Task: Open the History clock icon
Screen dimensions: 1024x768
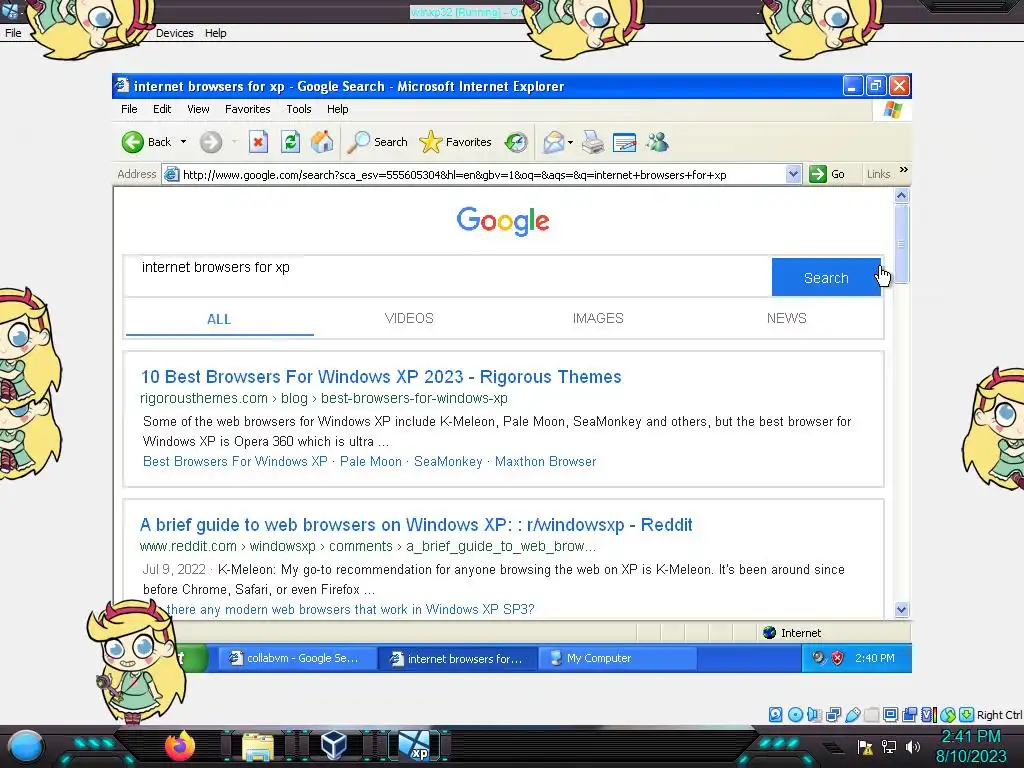Action: pos(516,142)
